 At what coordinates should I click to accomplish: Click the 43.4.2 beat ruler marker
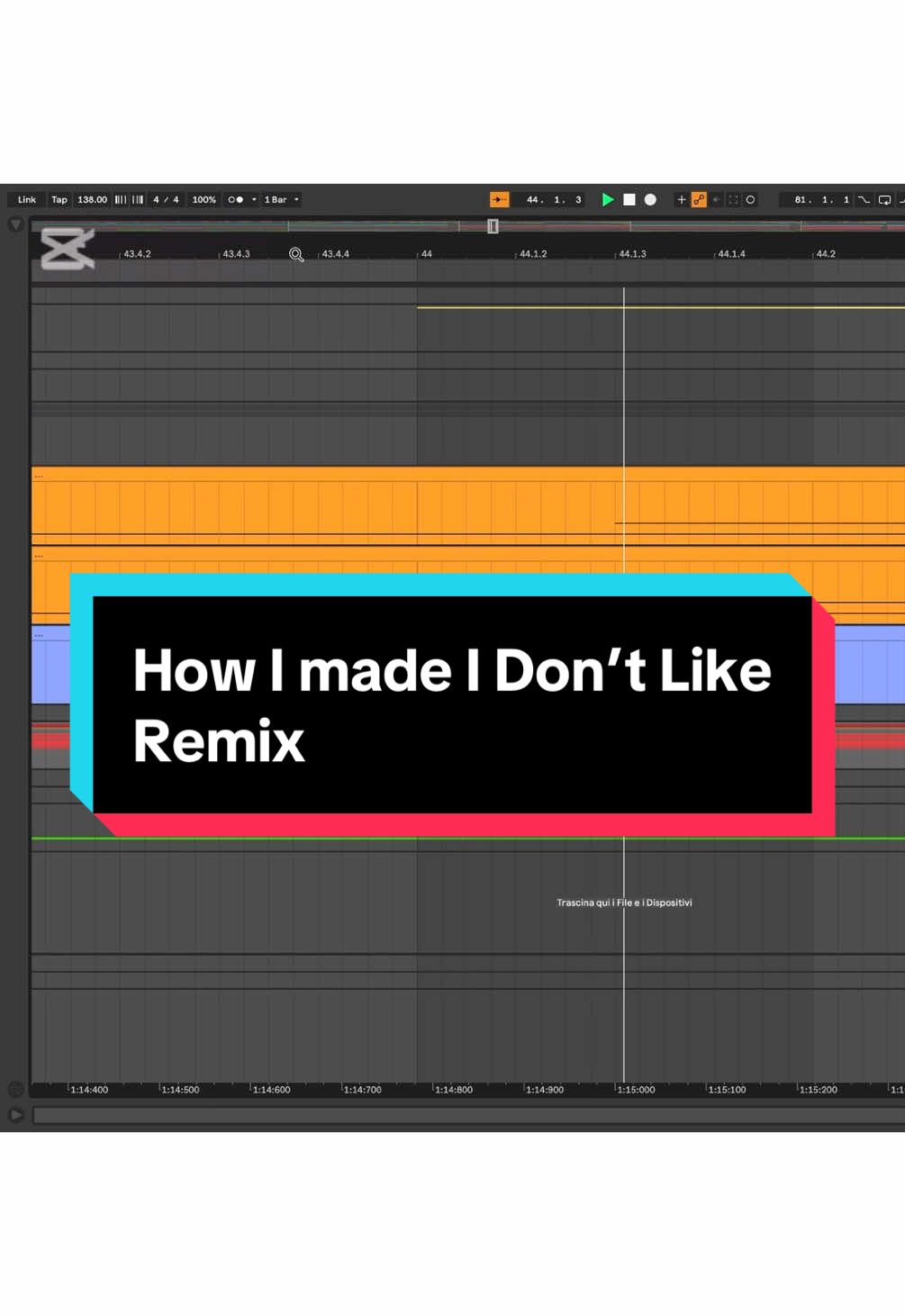[137, 254]
